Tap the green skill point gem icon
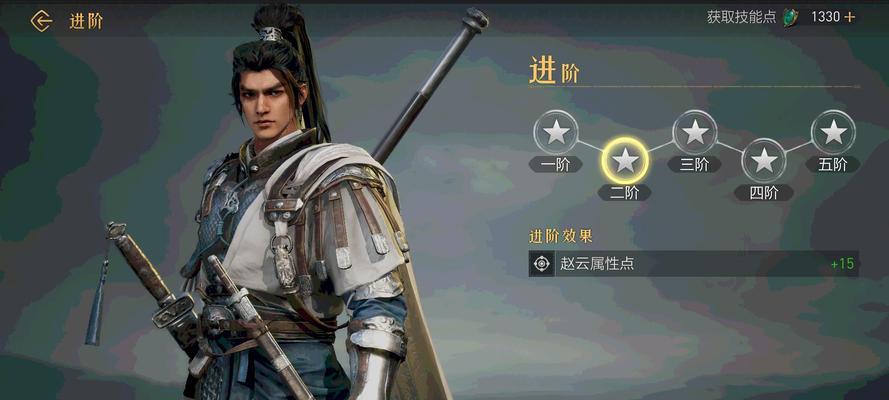This screenshot has height=400, width=889. click(790, 18)
